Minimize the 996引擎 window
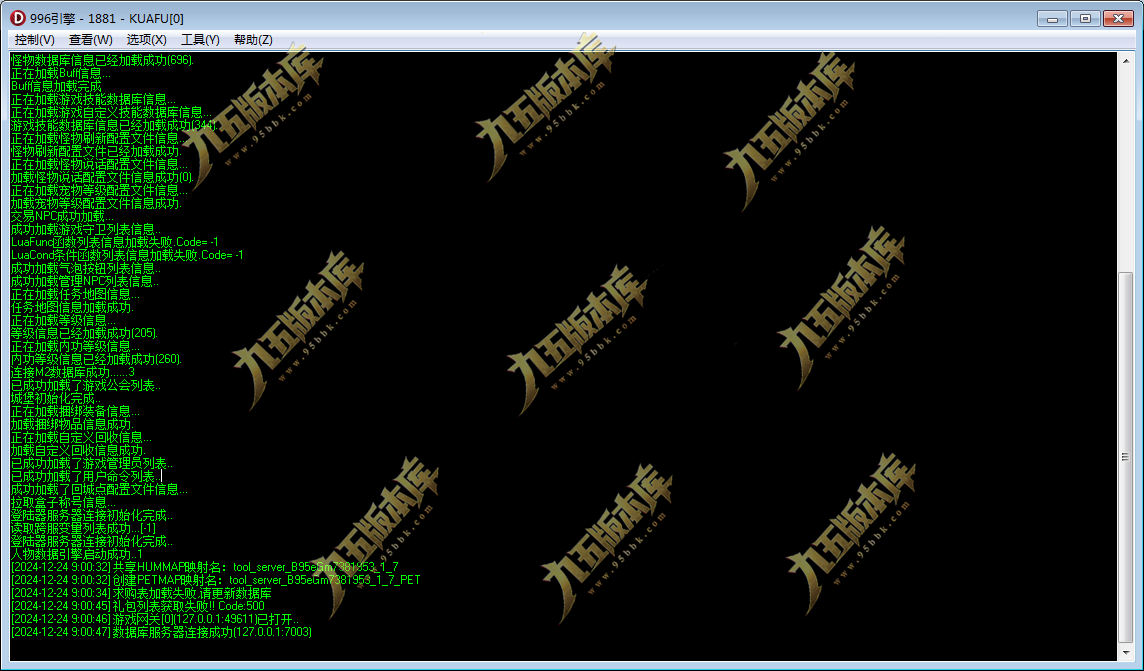 pyautogui.click(x=1052, y=18)
